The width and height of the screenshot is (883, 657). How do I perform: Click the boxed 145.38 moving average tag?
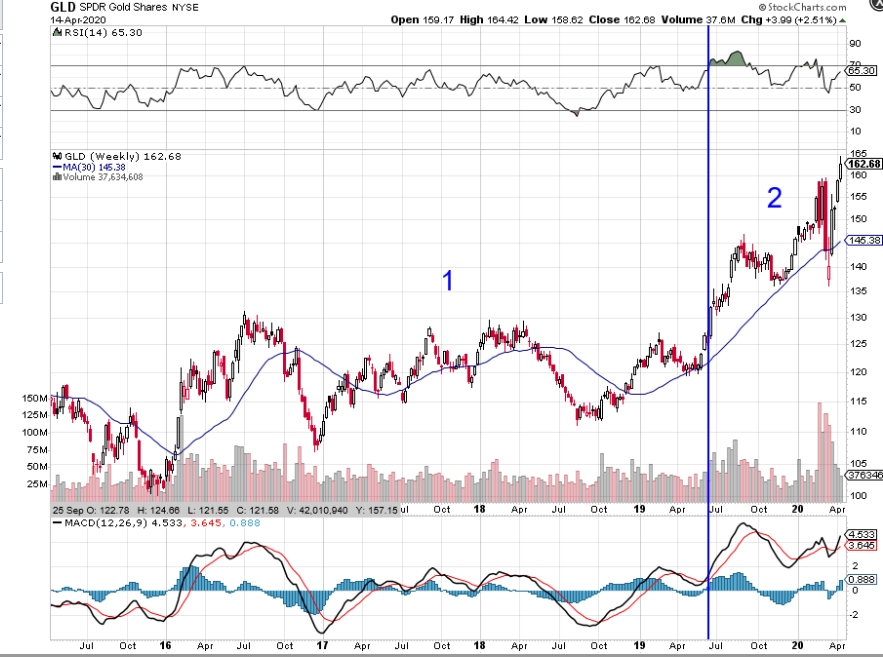(x=864, y=240)
